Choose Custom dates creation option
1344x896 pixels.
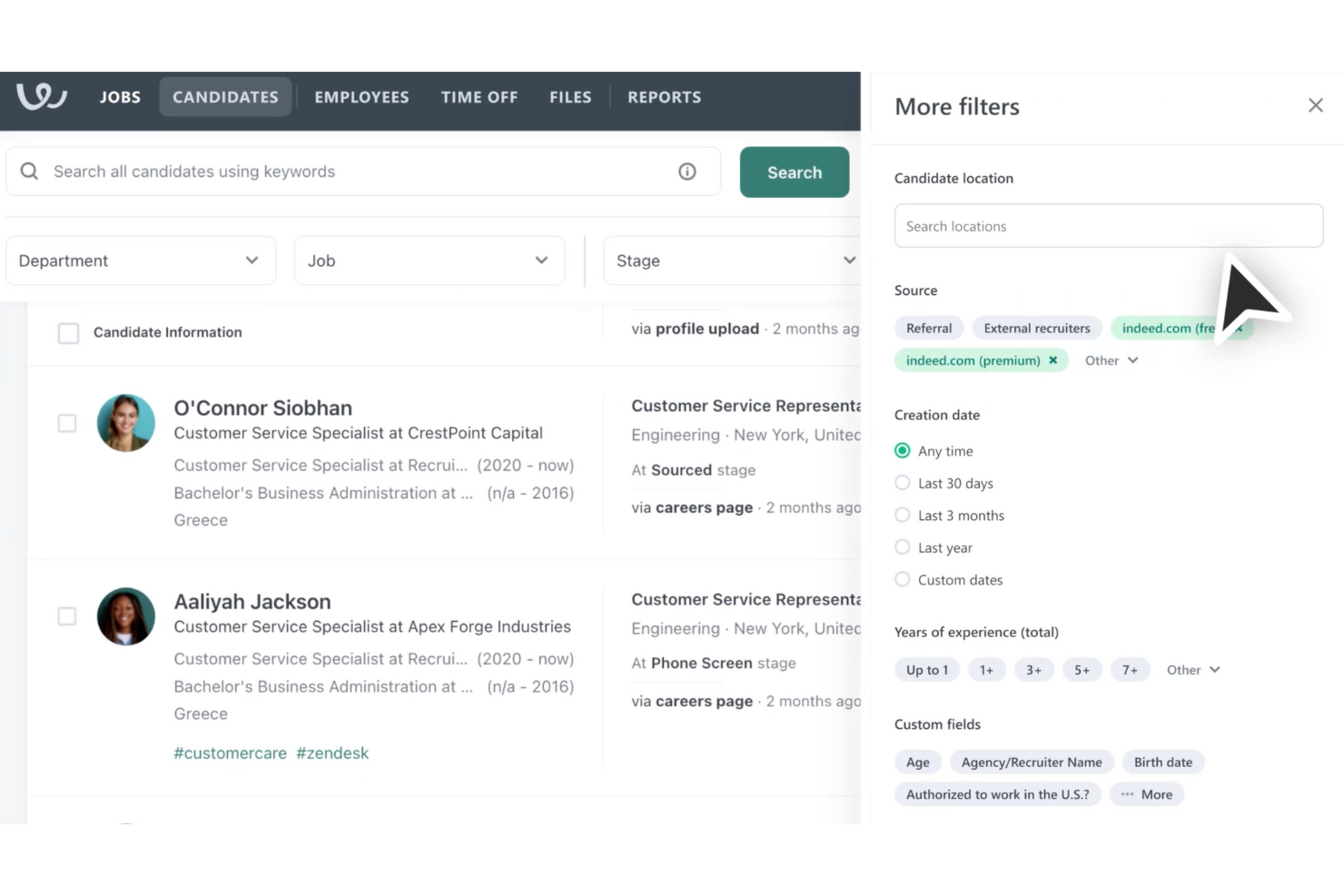click(x=902, y=578)
